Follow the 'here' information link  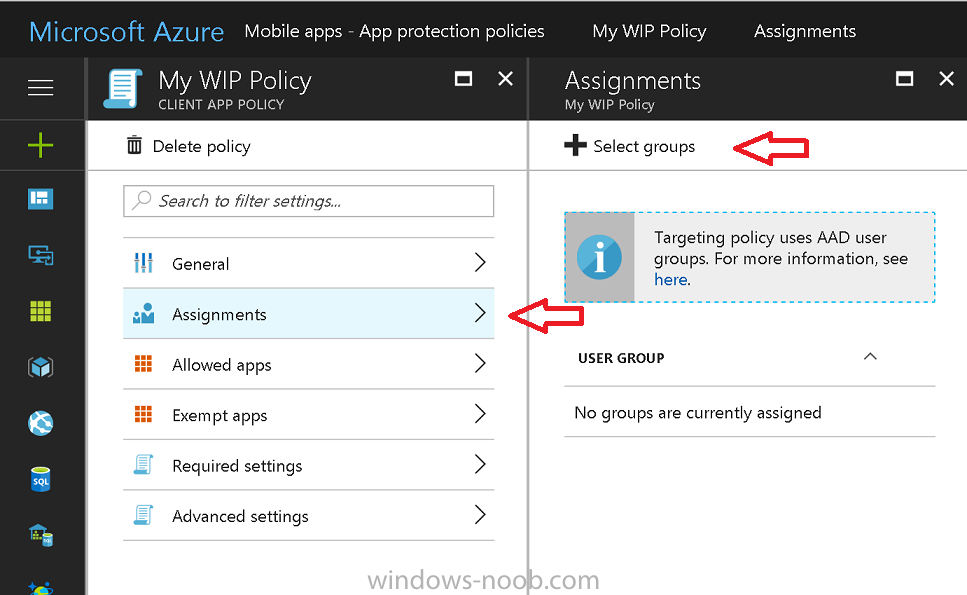670,279
